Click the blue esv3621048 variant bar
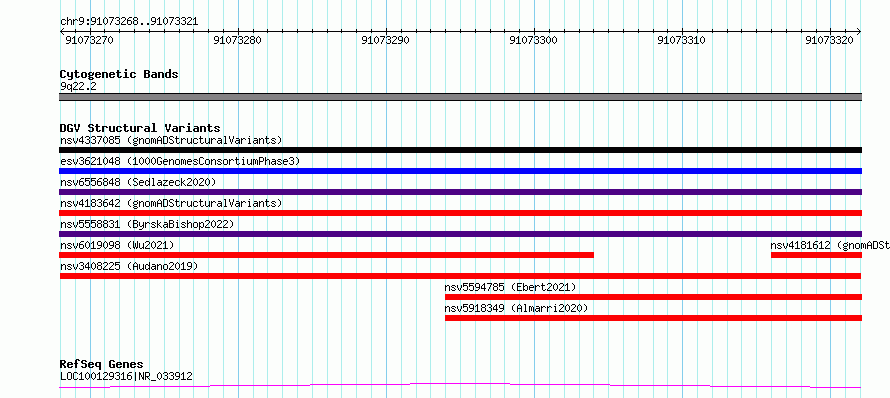This screenshot has height=398, width=890. click(460, 171)
